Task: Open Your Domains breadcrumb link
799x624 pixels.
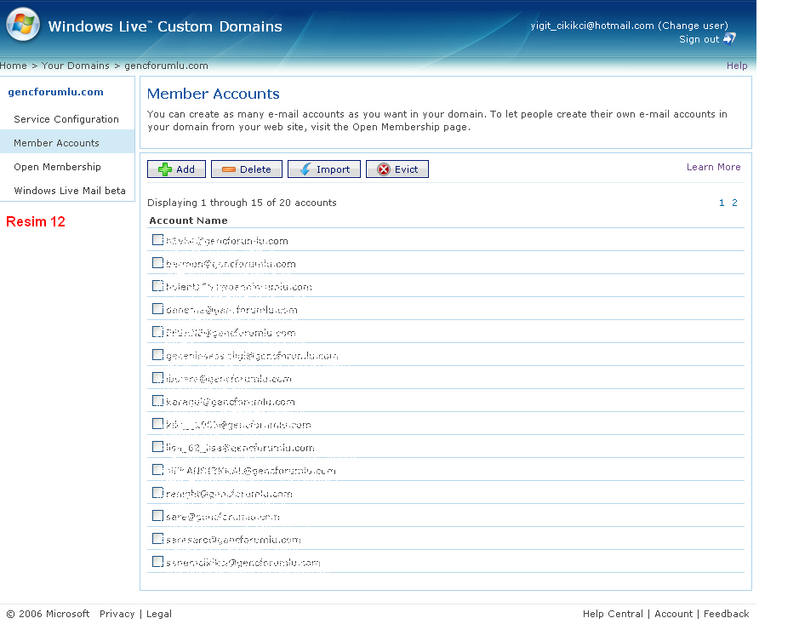Action: [x=75, y=66]
